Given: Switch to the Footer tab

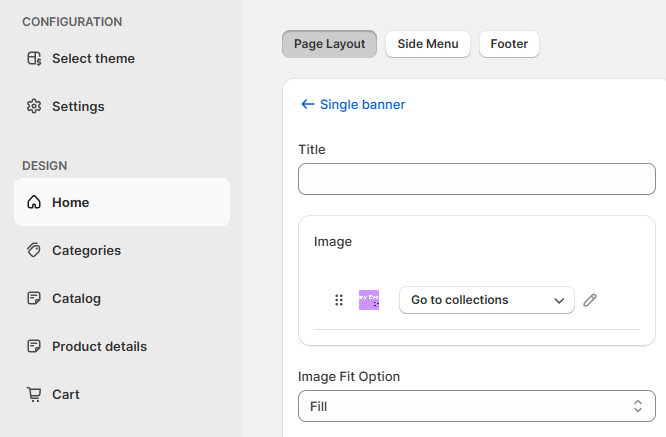Looking at the screenshot, I should click(x=509, y=44).
